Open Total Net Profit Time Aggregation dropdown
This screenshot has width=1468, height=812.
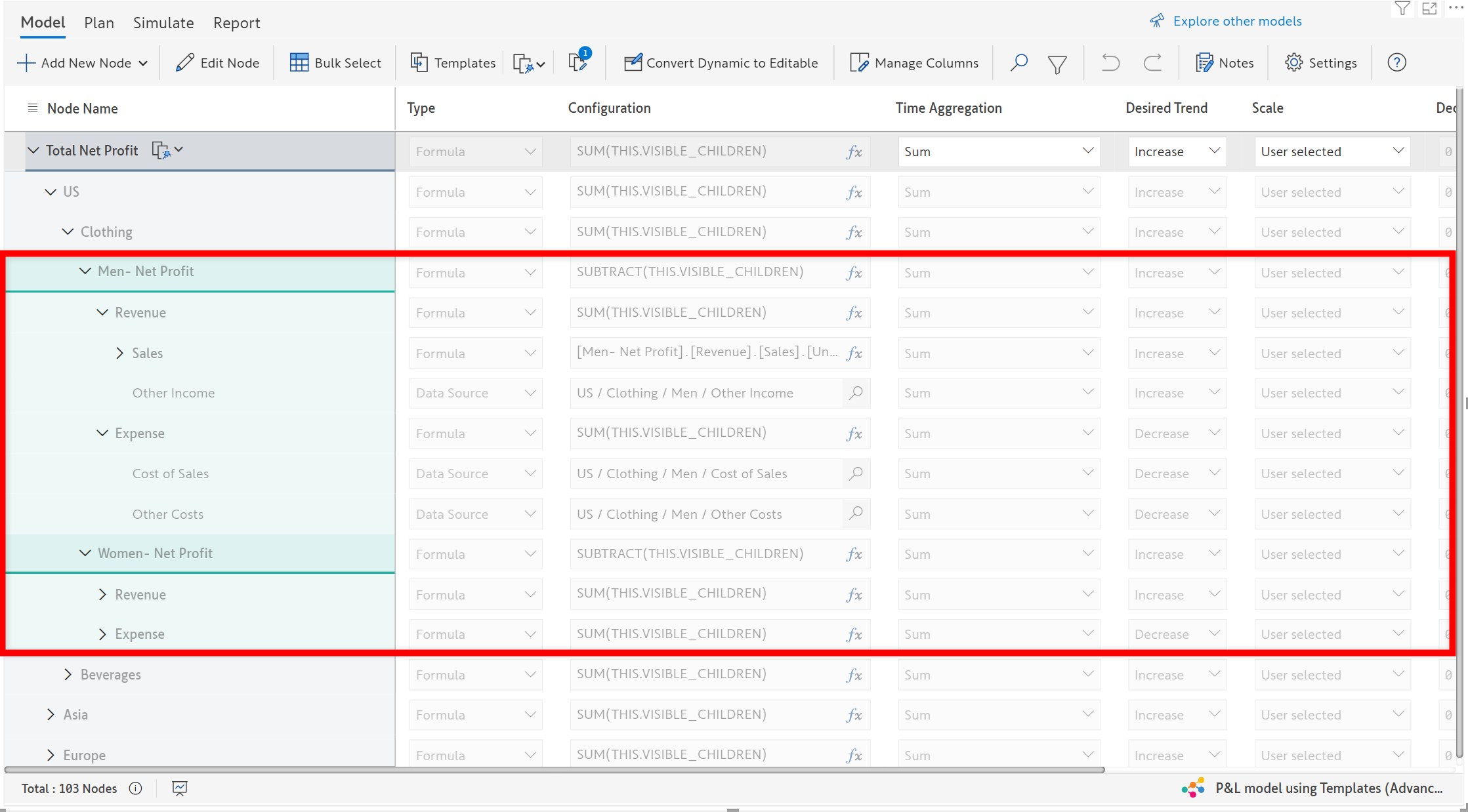point(998,152)
